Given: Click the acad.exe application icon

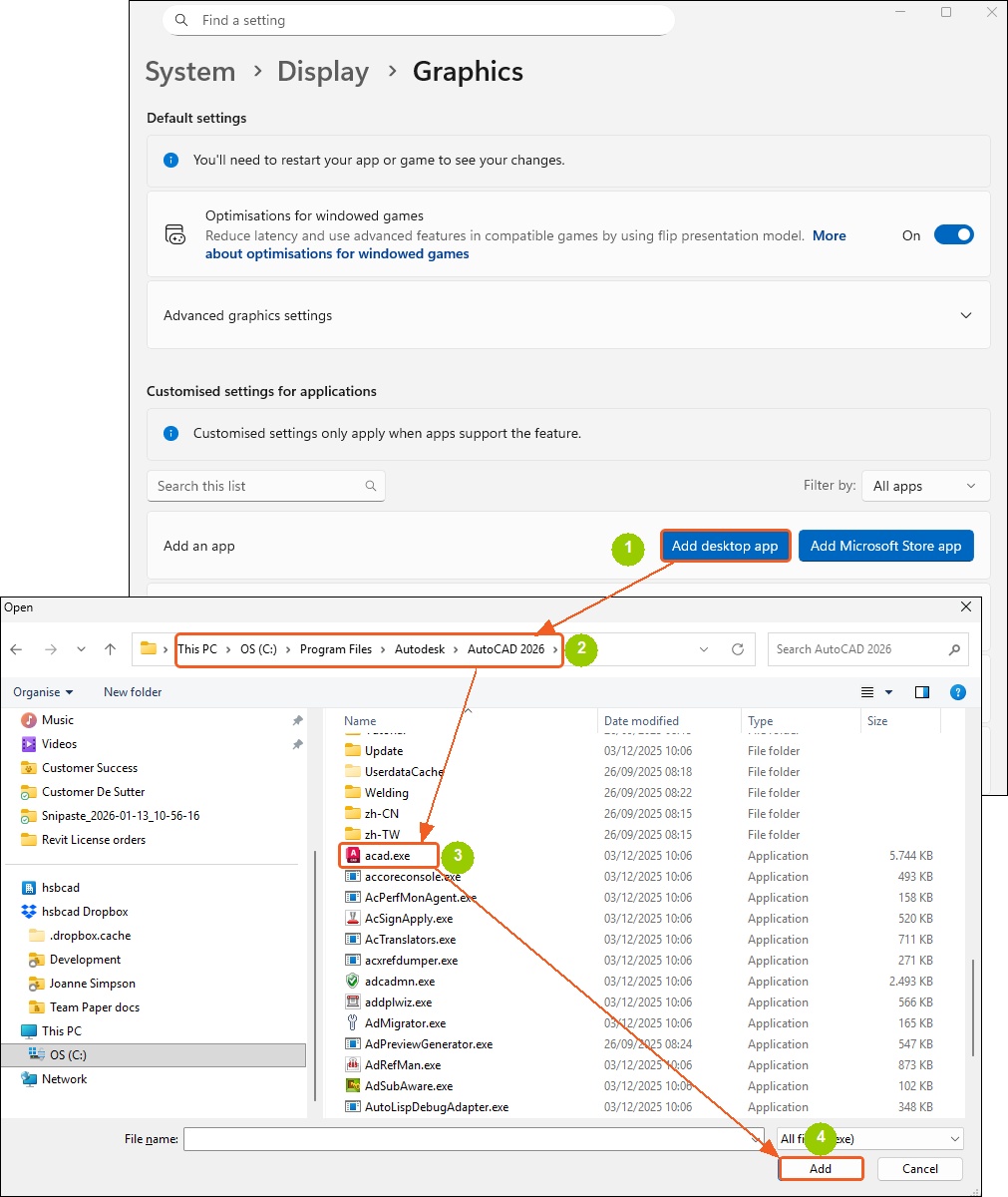Looking at the screenshot, I should tap(352, 856).
